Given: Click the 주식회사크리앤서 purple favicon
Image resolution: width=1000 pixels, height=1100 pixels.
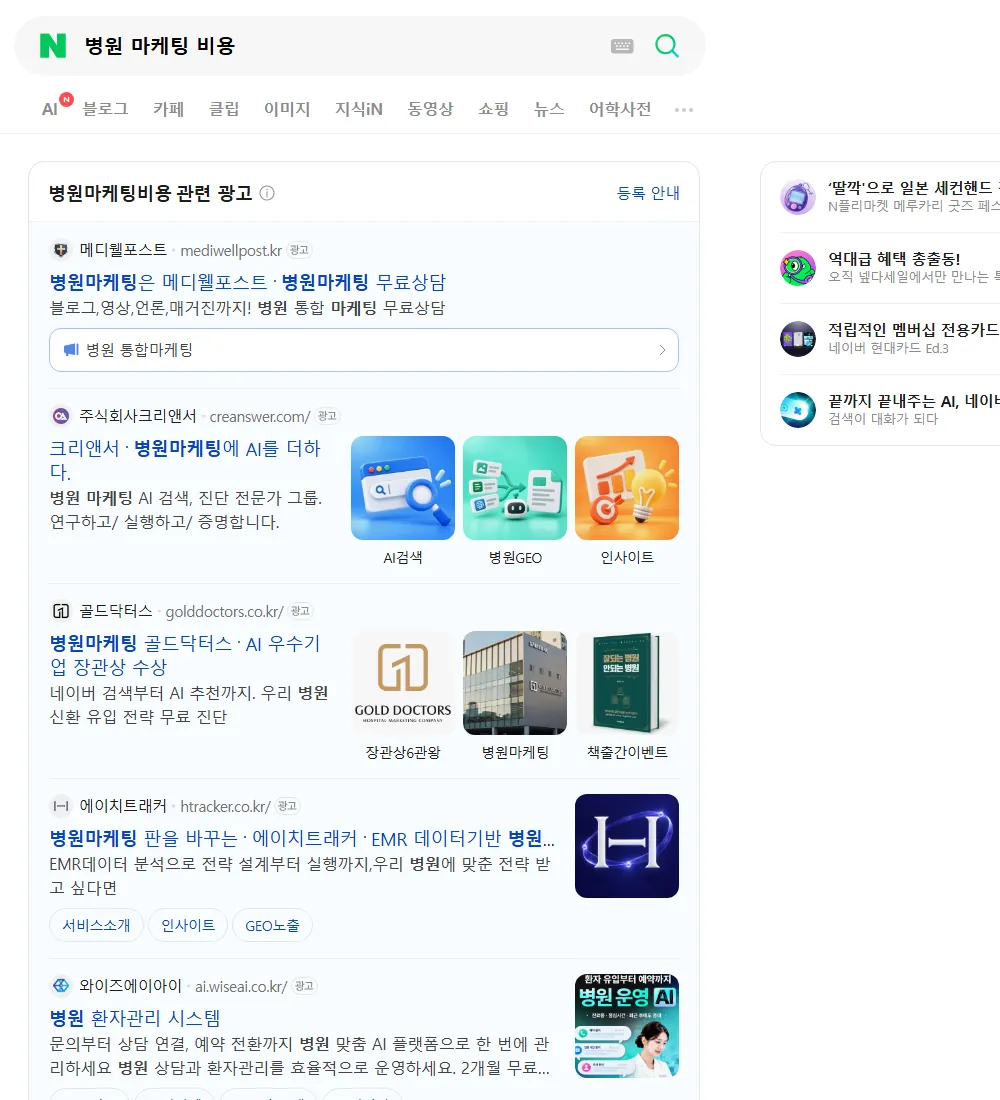Looking at the screenshot, I should click(x=61, y=416).
